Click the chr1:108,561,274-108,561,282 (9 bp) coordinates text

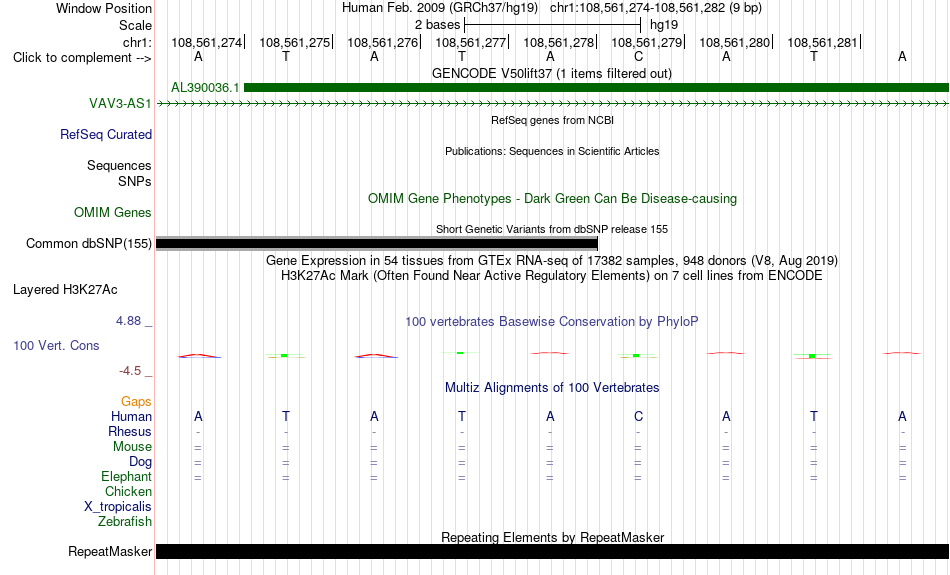(x=656, y=8)
